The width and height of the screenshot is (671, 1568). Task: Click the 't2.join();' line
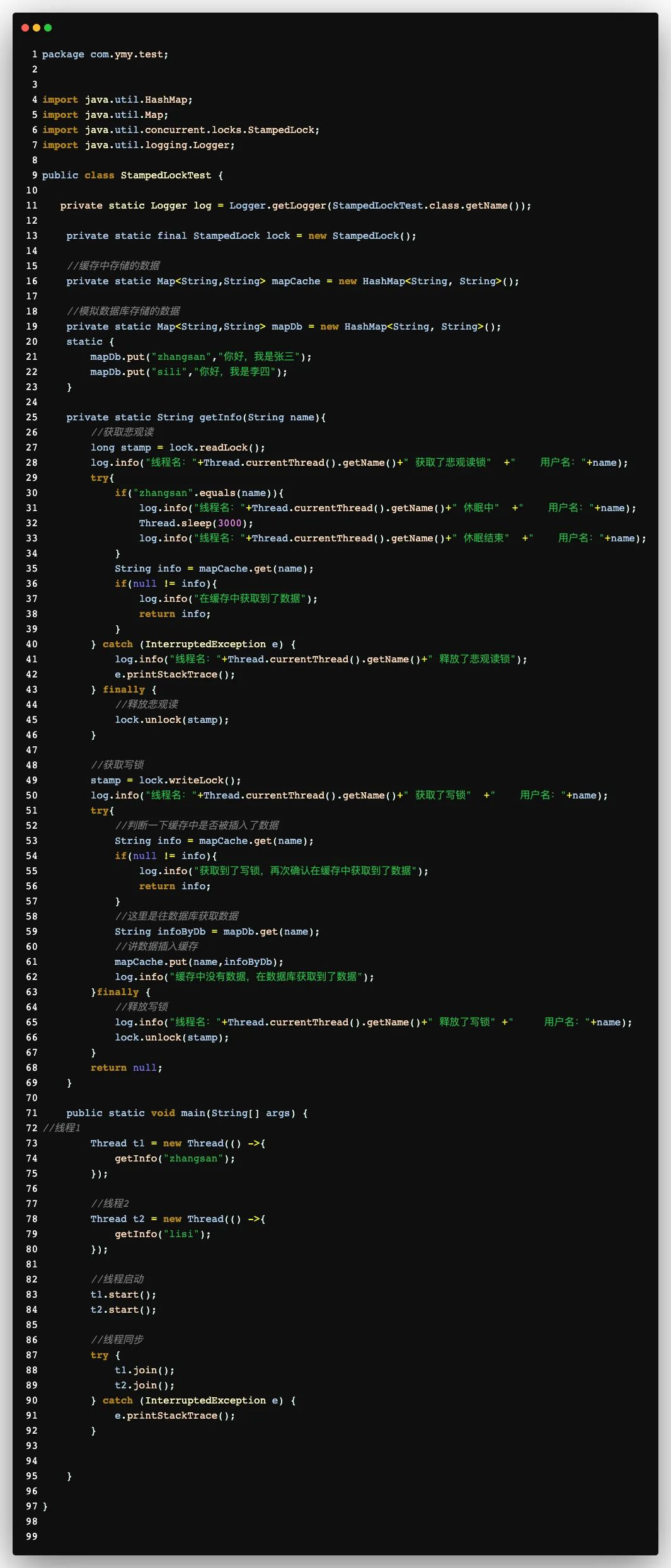(x=145, y=1385)
